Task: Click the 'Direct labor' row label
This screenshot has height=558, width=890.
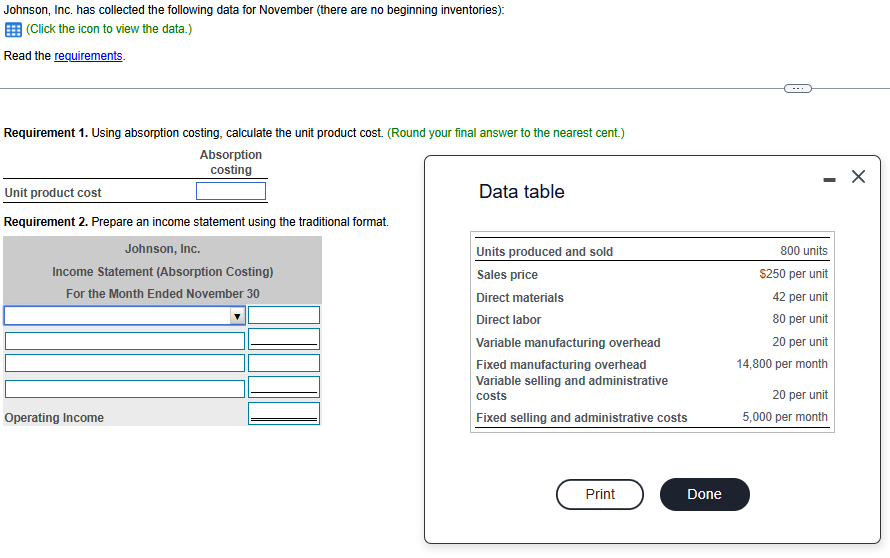Action: (509, 320)
